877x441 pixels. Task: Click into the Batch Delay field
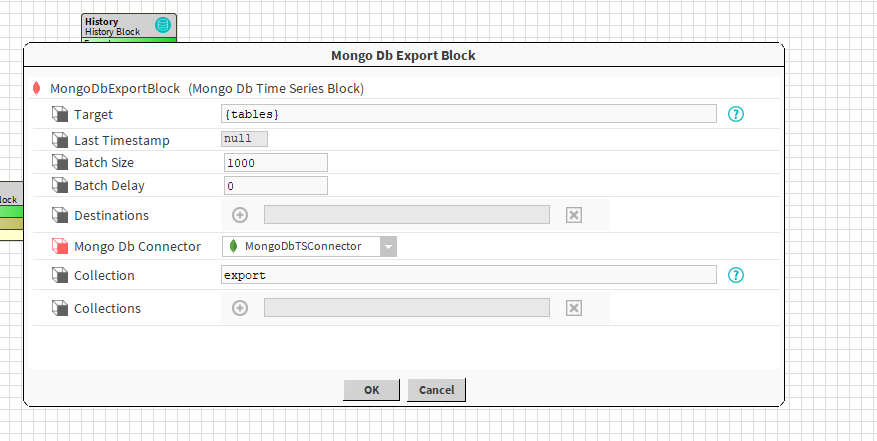coord(276,186)
